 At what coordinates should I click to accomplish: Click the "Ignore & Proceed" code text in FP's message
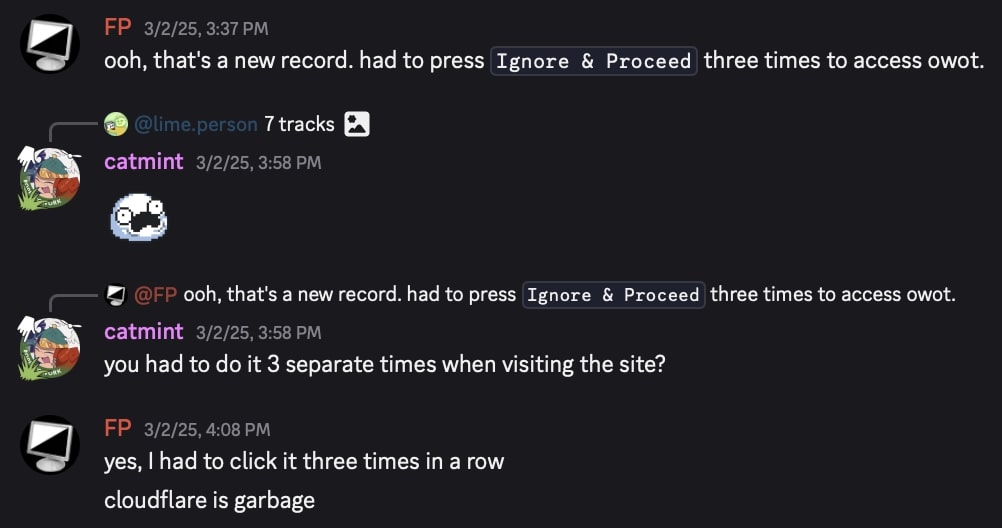click(x=594, y=61)
